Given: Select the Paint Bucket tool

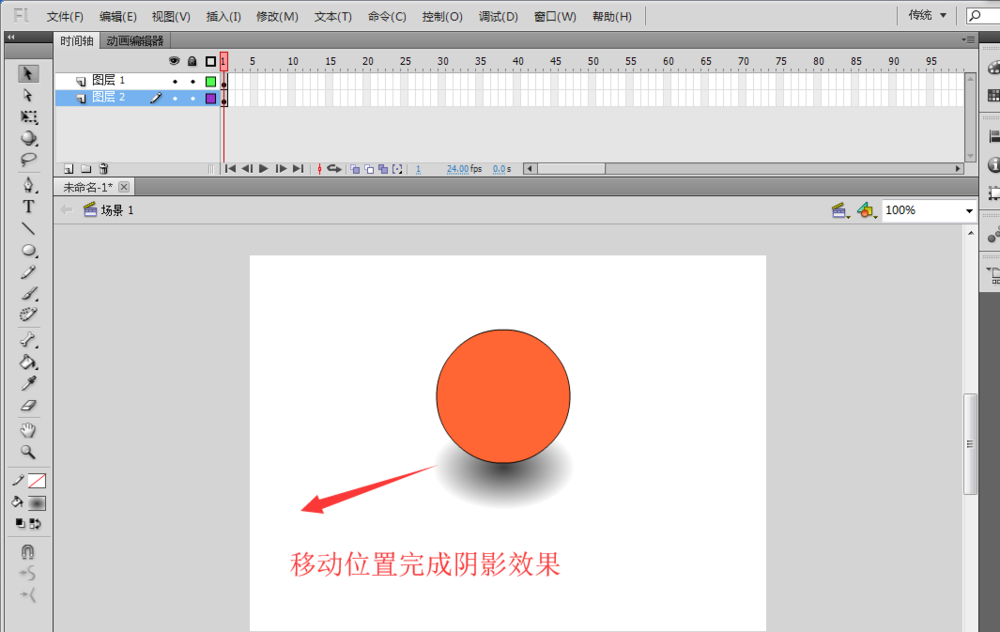Looking at the screenshot, I should 28,362.
